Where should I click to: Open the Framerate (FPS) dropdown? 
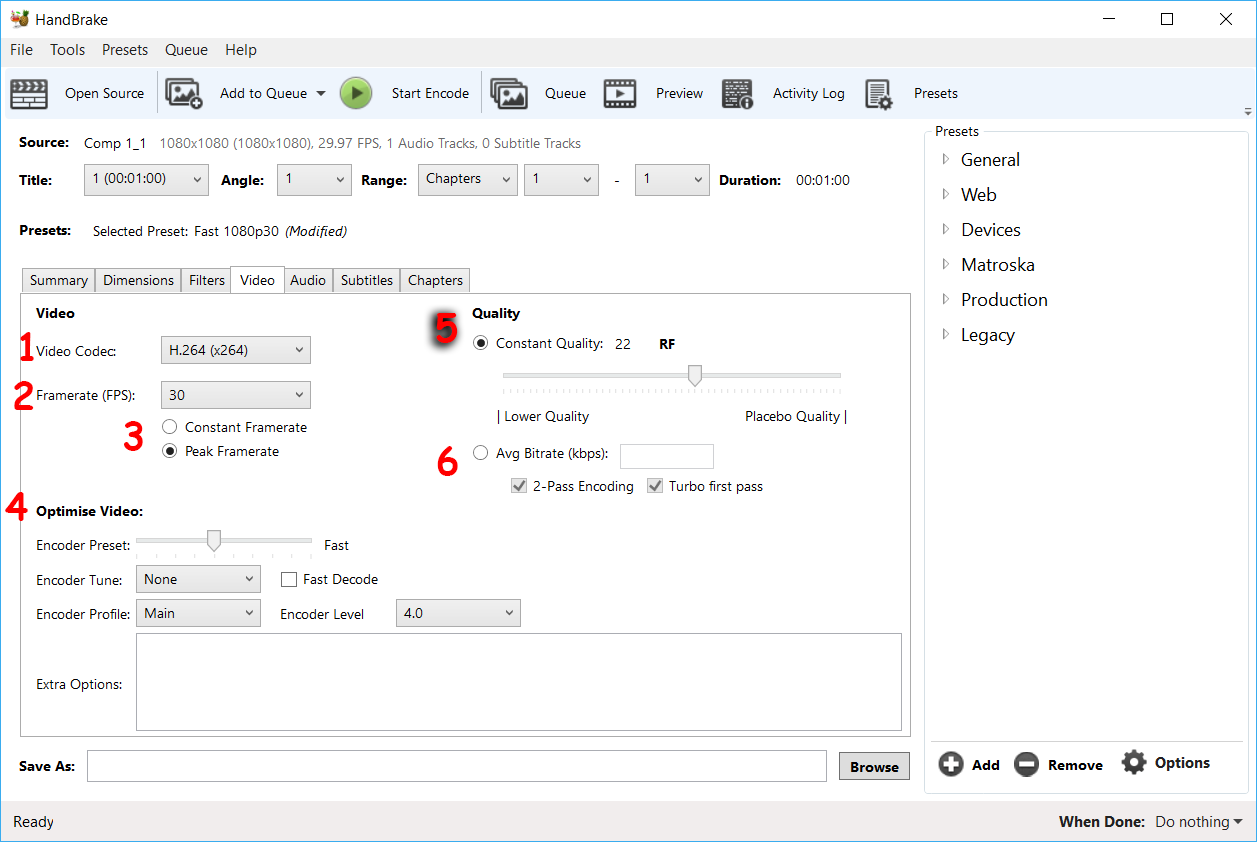point(236,395)
